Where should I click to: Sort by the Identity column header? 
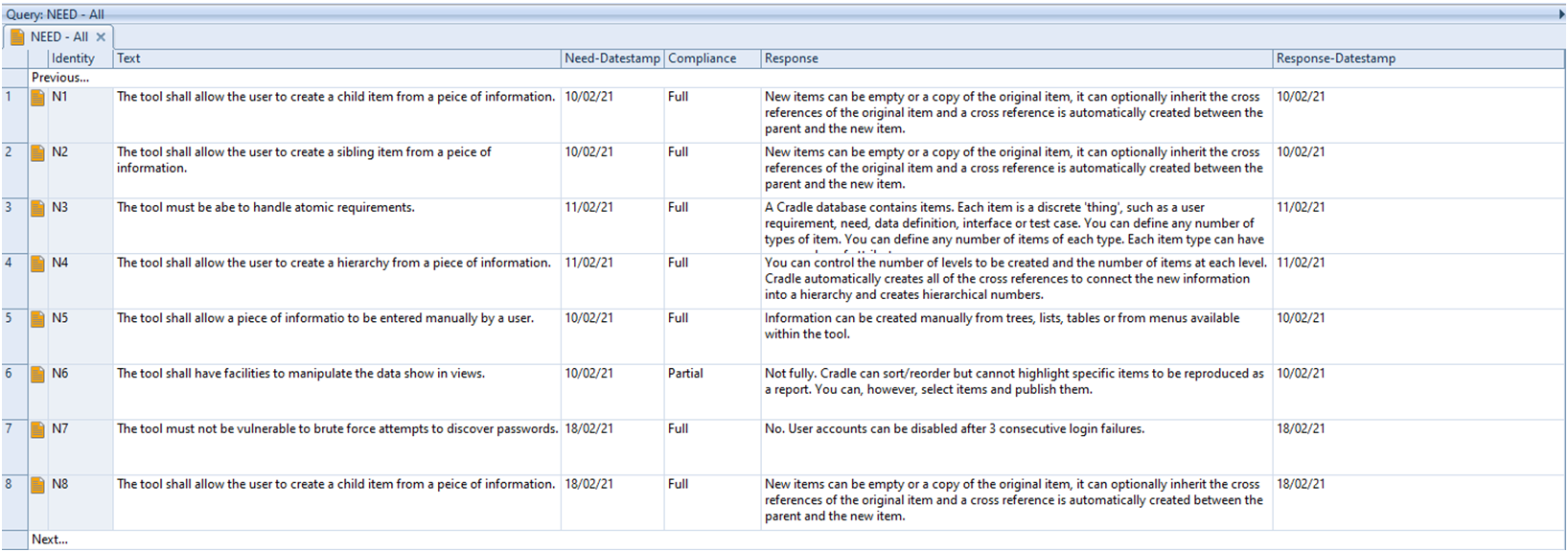(81, 58)
